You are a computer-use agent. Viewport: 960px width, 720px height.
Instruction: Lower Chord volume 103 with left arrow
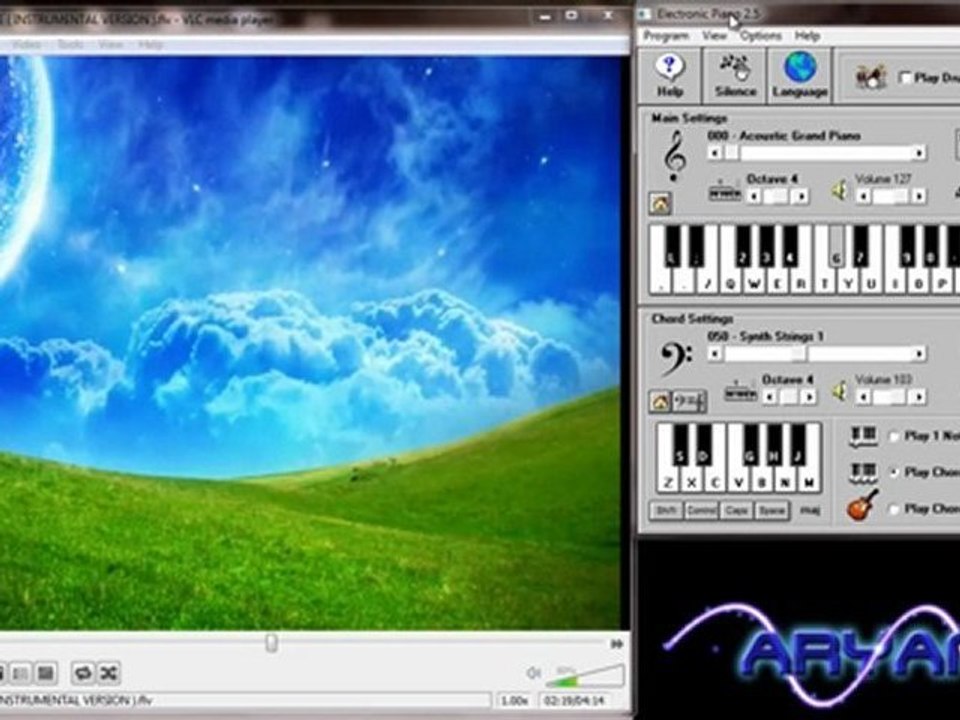[863, 397]
